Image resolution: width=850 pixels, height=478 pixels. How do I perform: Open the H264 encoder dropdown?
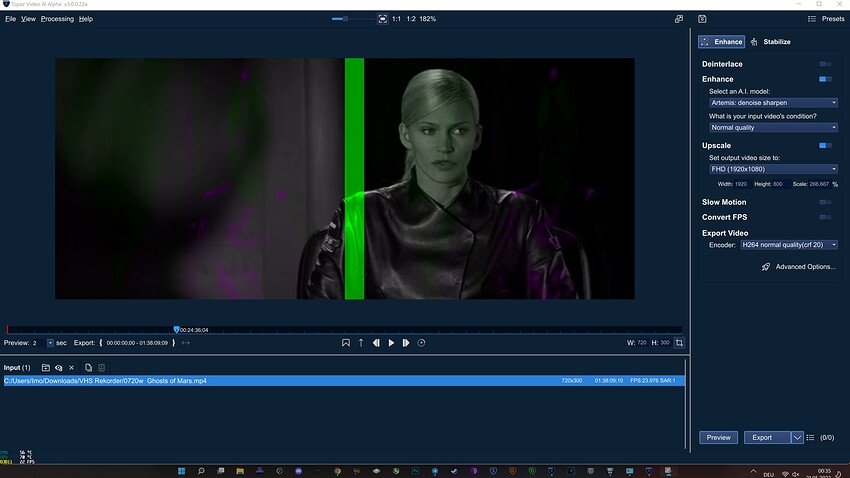pyautogui.click(x=788, y=245)
